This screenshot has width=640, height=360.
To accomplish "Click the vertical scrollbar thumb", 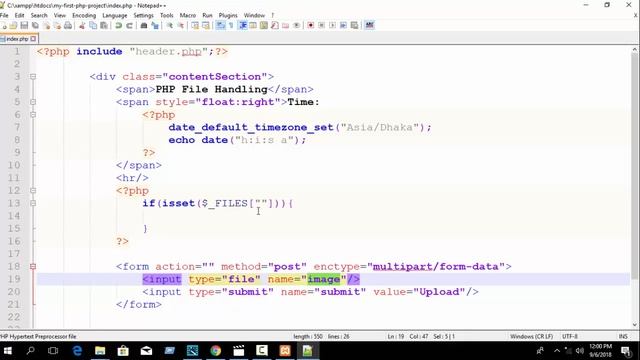I will tap(634, 165).
